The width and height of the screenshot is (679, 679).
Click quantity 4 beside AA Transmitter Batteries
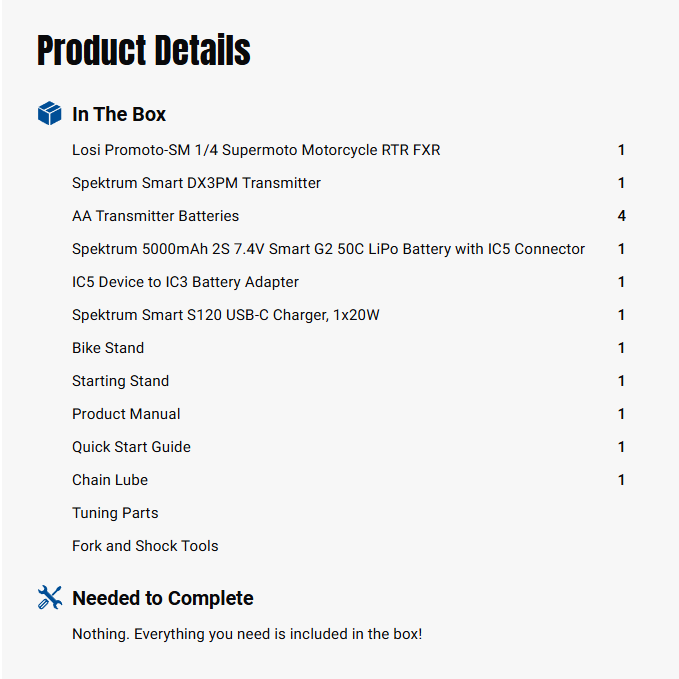[621, 216]
